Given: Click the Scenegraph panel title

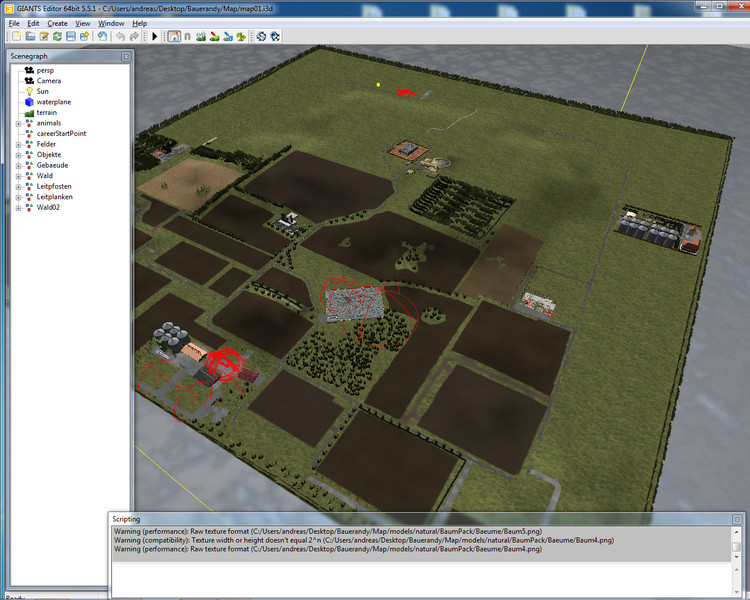Looking at the screenshot, I should [29, 56].
